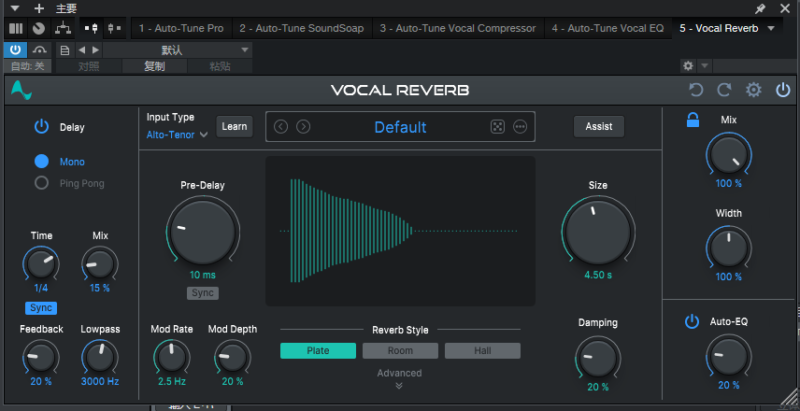The width and height of the screenshot is (800, 411).
Task: Select the Hall reverb style
Action: tap(482, 351)
